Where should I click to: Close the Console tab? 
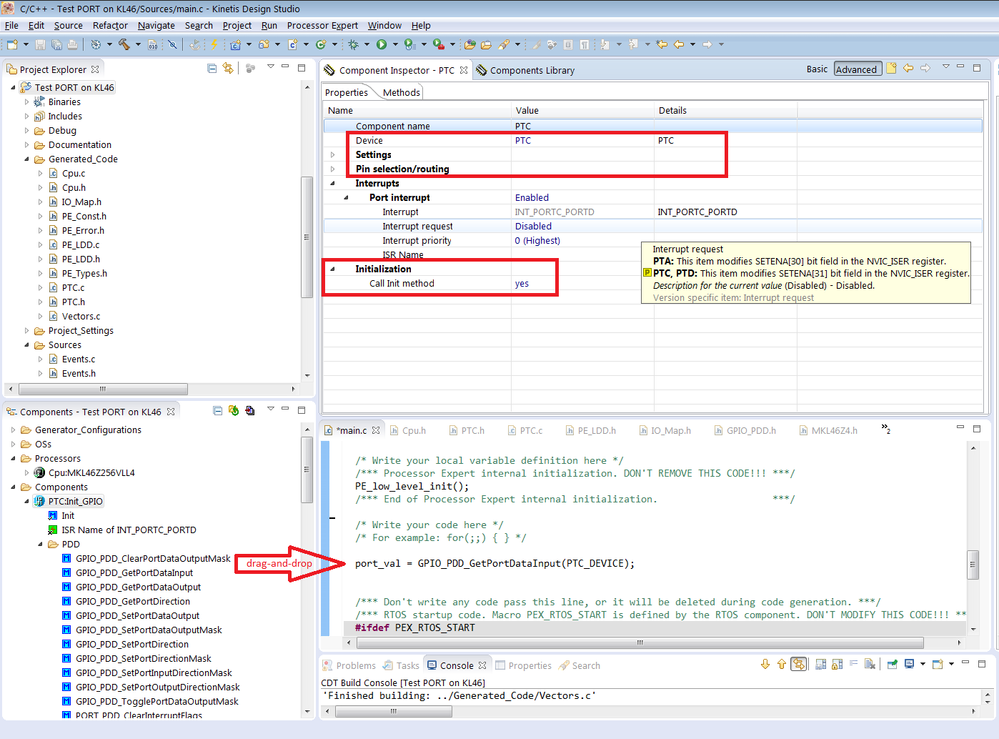[x=482, y=664]
